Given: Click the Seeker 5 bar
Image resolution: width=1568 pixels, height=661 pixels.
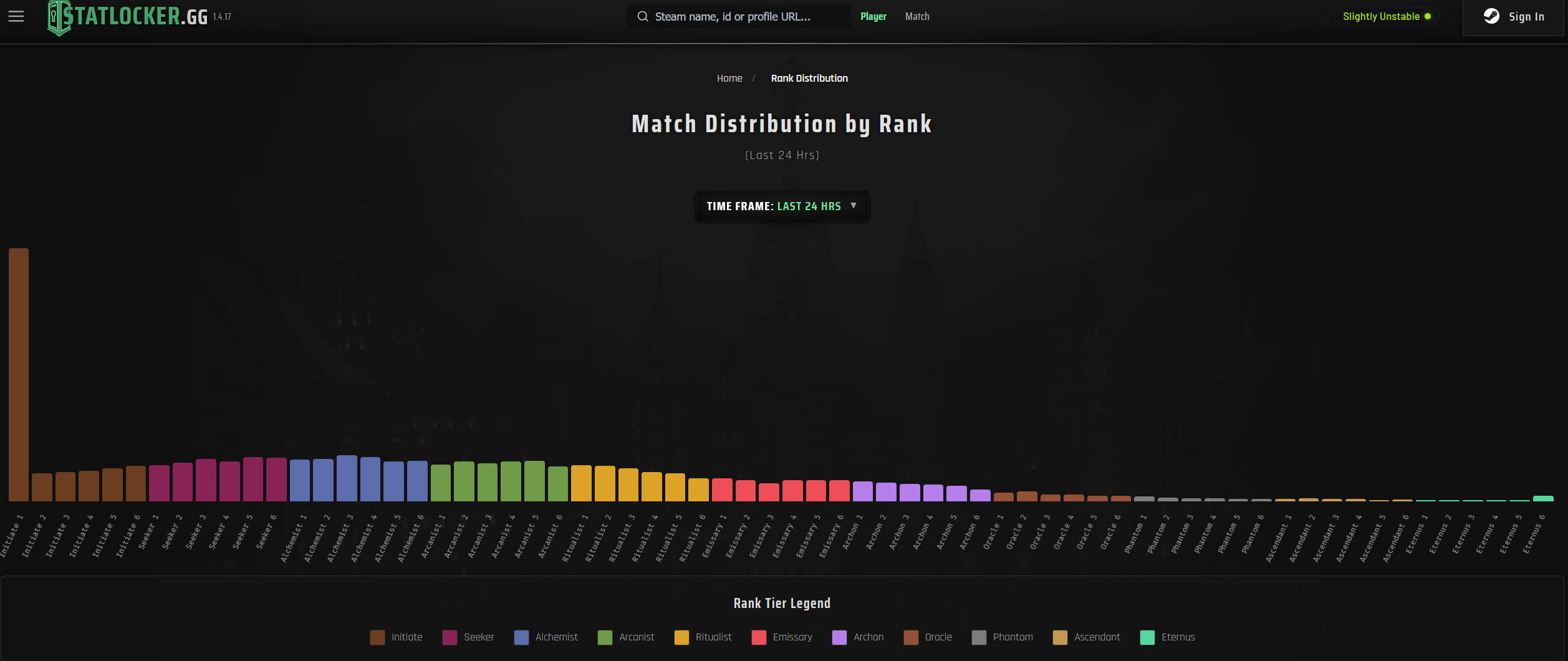Looking at the screenshot, I should tap(253, 479).
